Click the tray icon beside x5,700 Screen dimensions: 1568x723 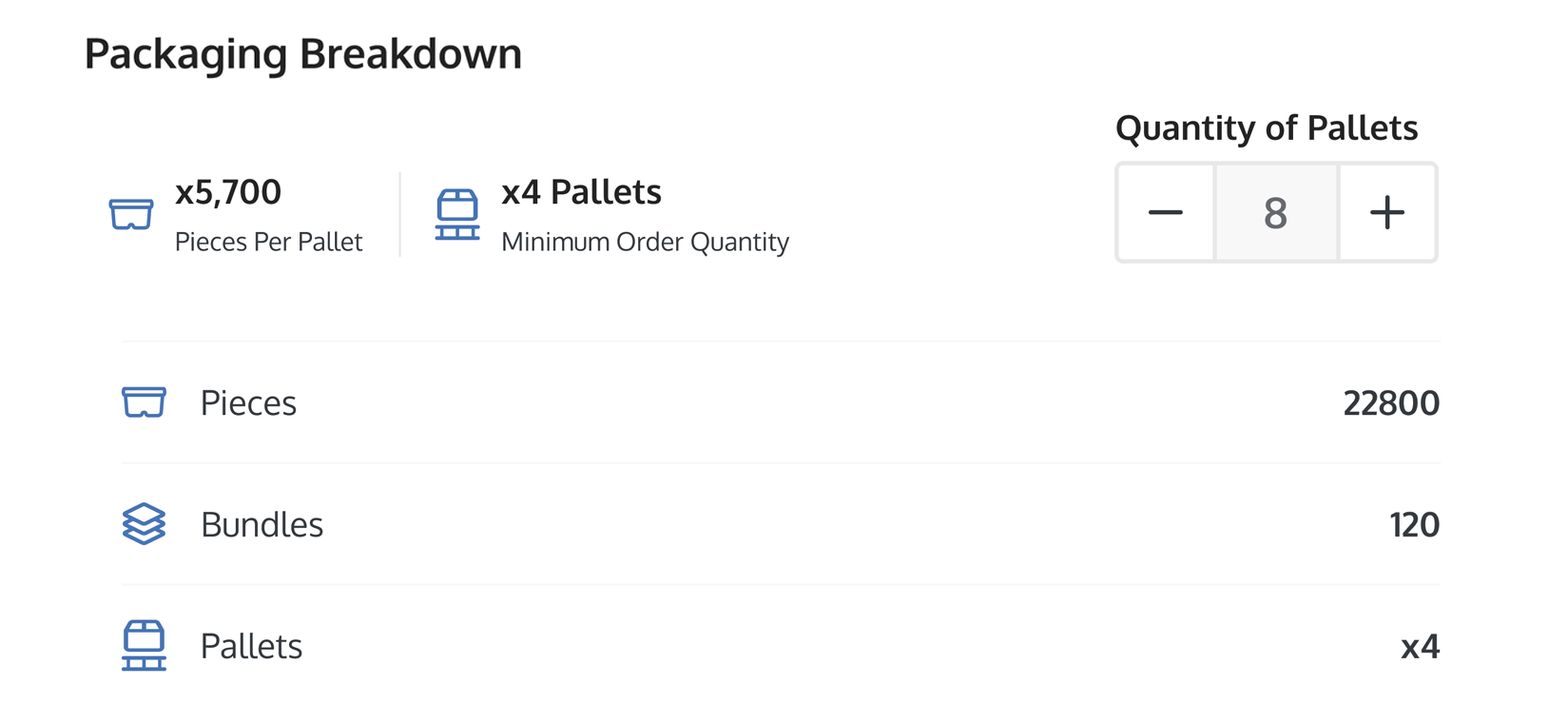[131, 214]
